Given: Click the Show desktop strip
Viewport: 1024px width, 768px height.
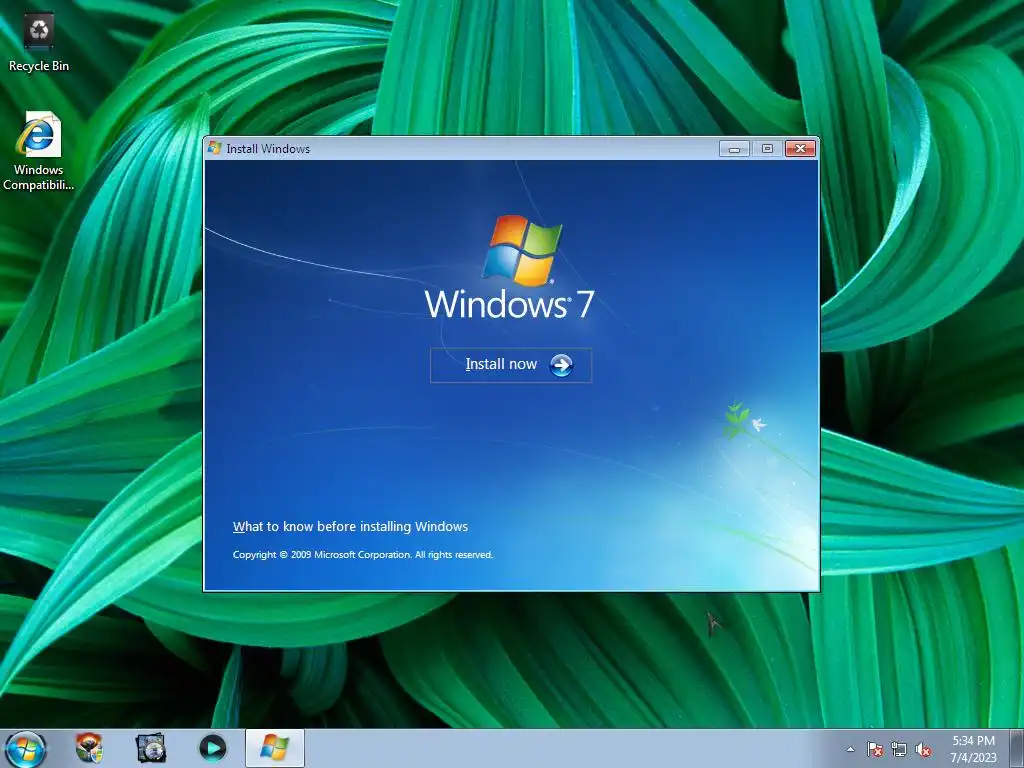Looking at the screenshot, I should [1017, 748].
